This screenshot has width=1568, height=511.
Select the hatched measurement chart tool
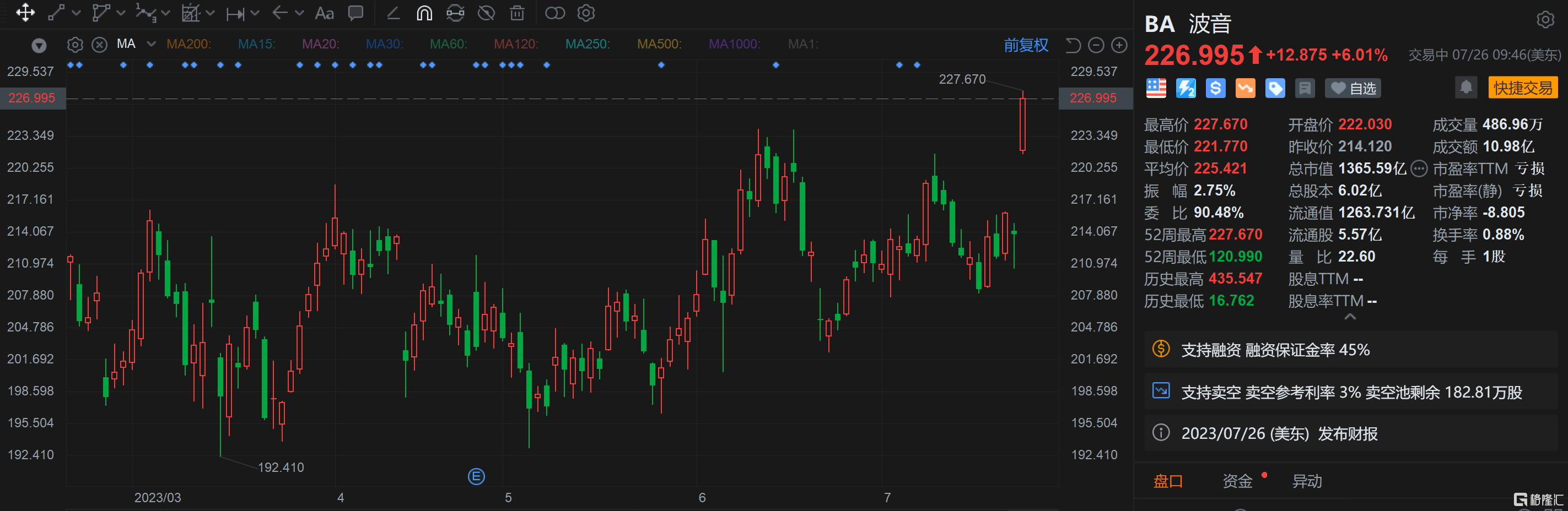[x=191, y=13]
